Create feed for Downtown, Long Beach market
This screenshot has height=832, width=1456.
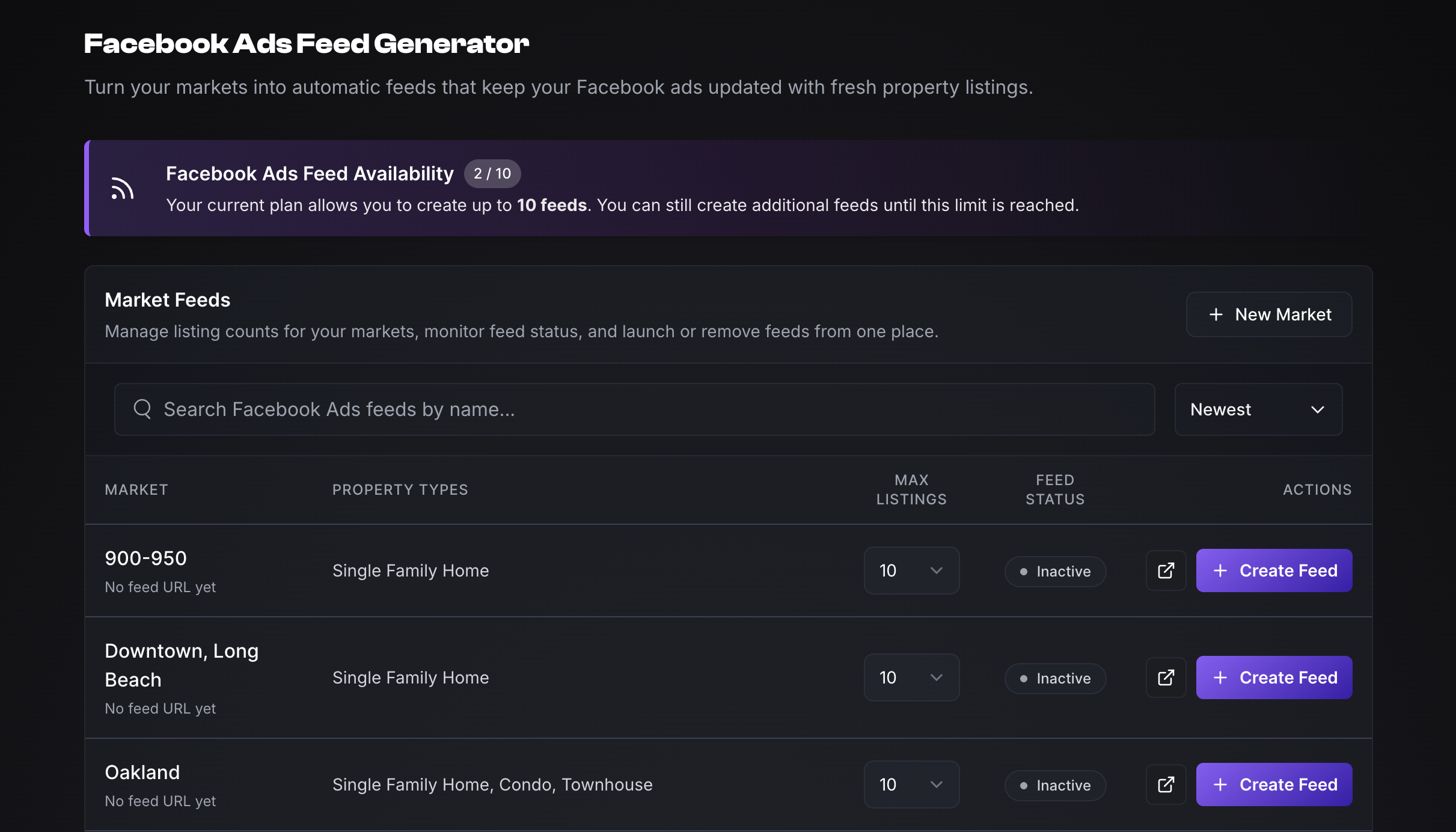(1274, 678)
